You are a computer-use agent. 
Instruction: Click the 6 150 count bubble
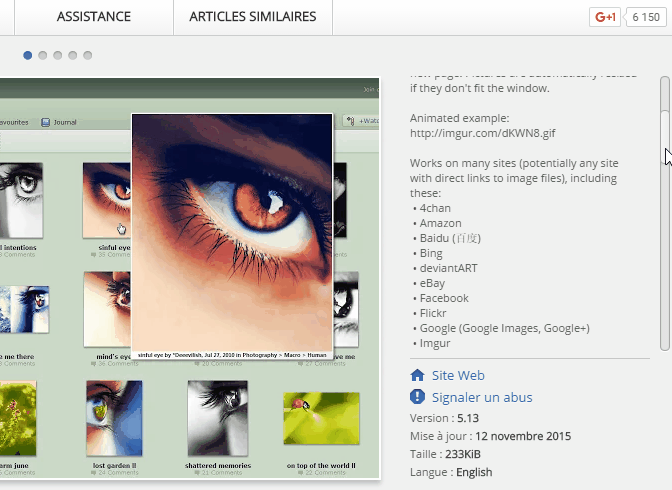tap(646, 17)
